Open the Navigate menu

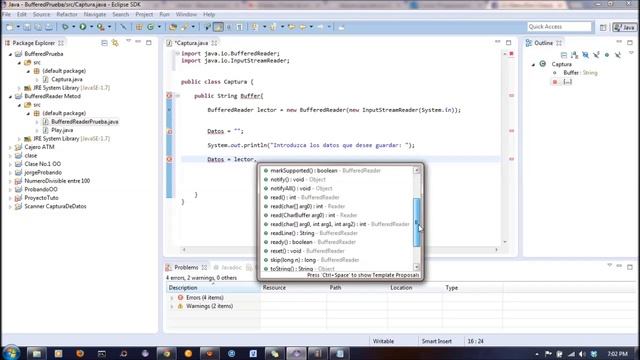pos(95,14)
